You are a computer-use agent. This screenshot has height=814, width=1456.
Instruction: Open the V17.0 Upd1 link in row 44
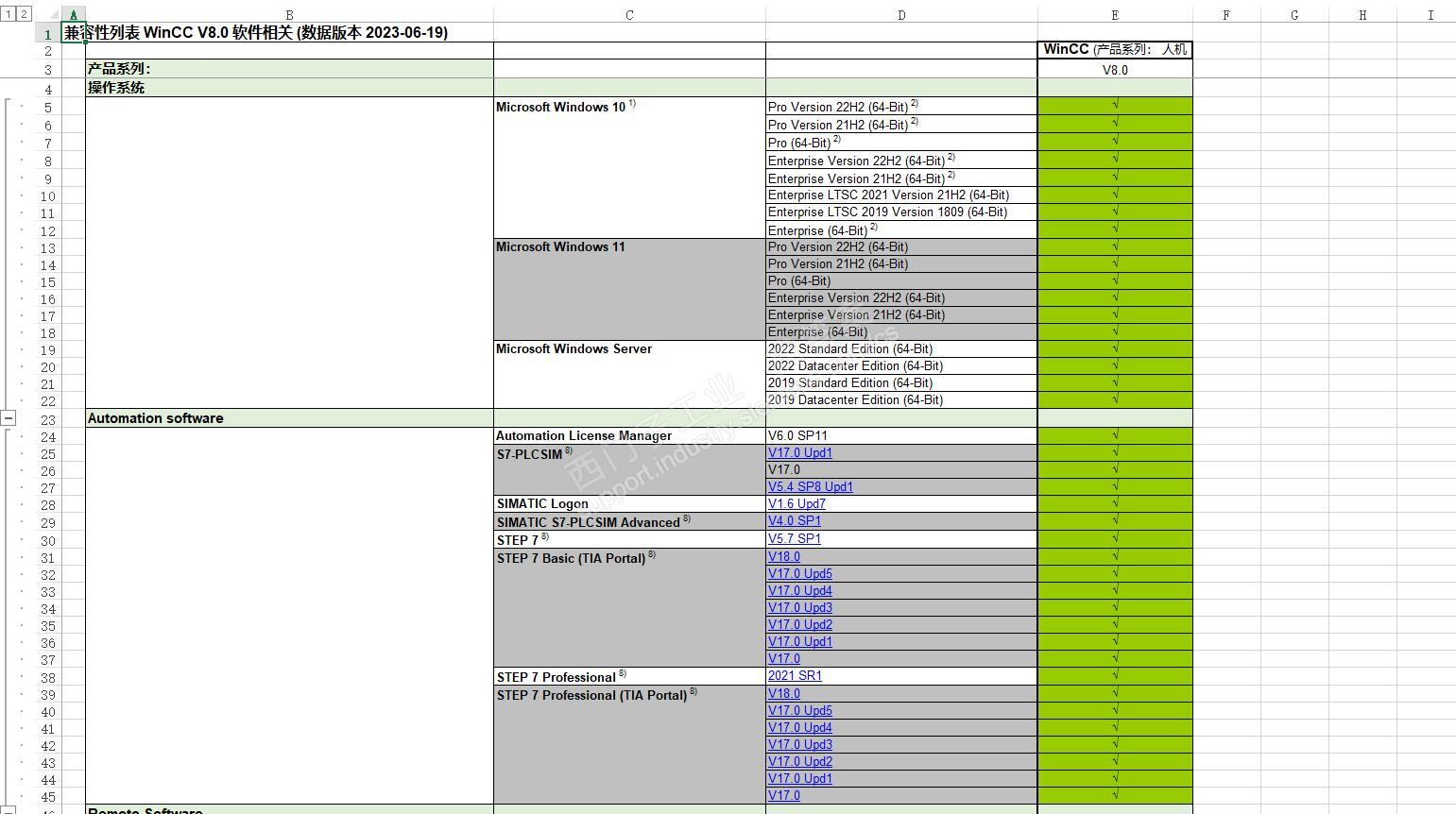click(800, 779)
